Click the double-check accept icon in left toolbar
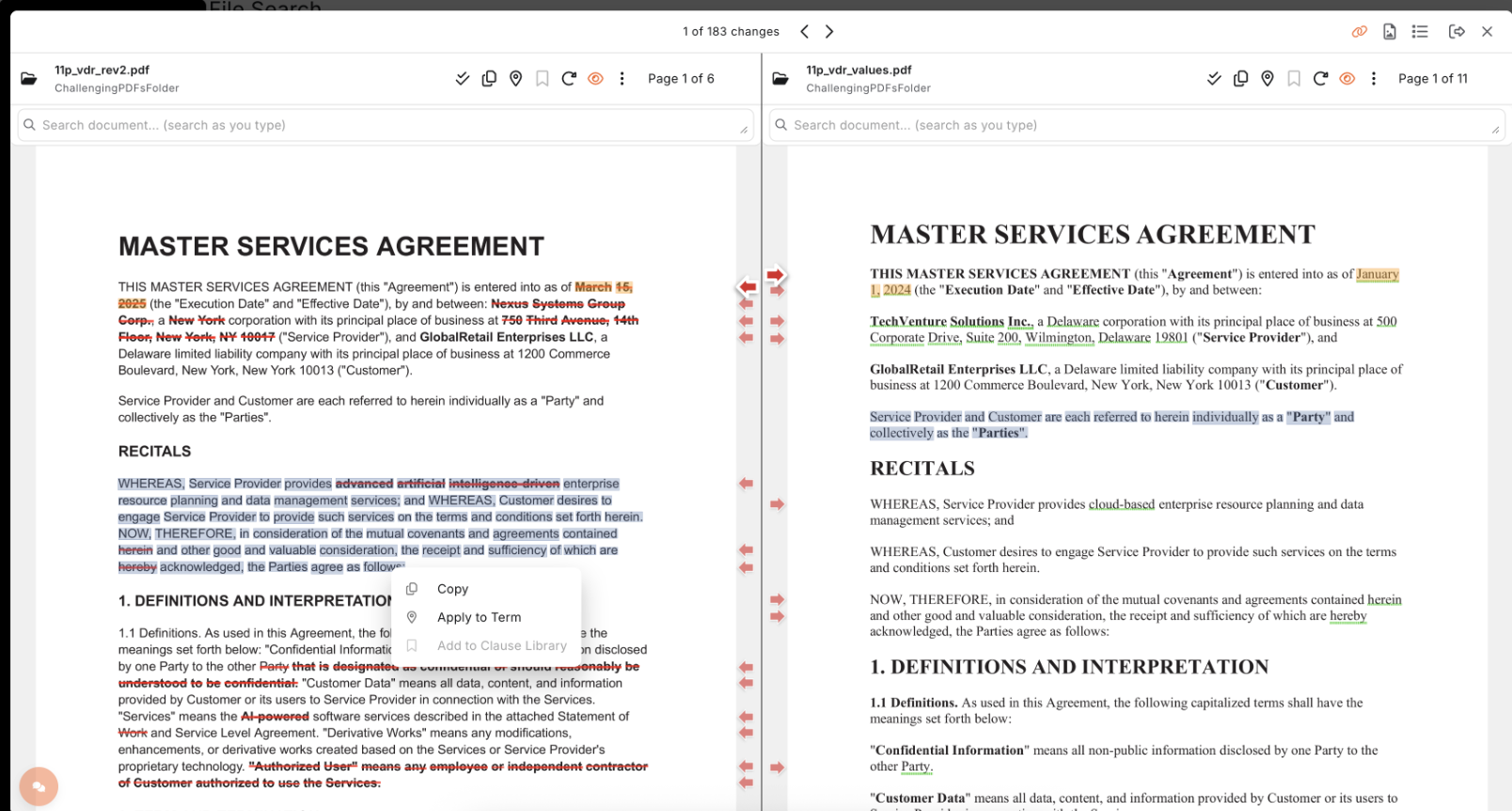The image size is (1512, 811). (x=462, y=79)
